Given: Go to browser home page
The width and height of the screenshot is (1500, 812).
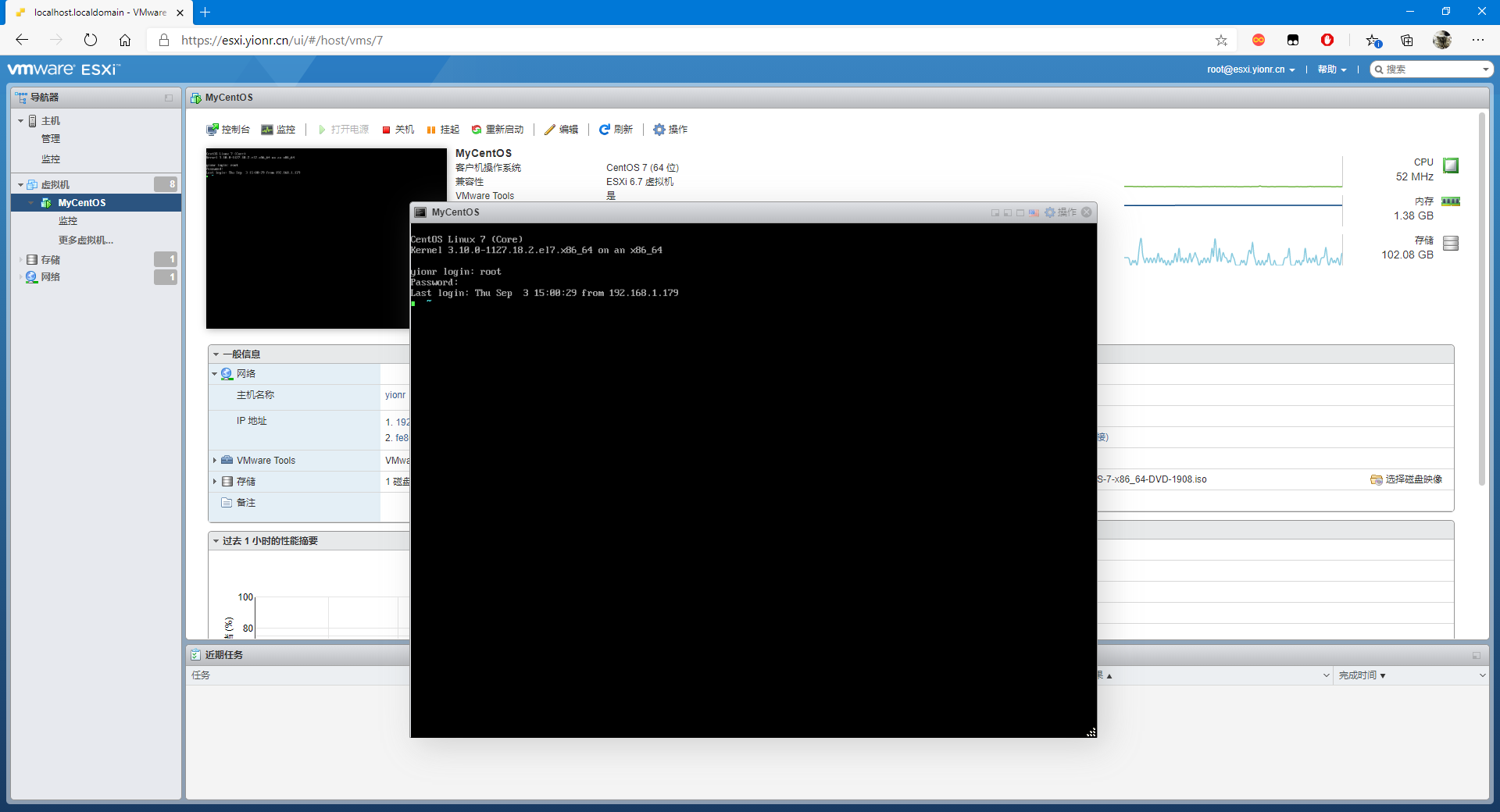Looking at the screenshot, I should click(125, 40).
